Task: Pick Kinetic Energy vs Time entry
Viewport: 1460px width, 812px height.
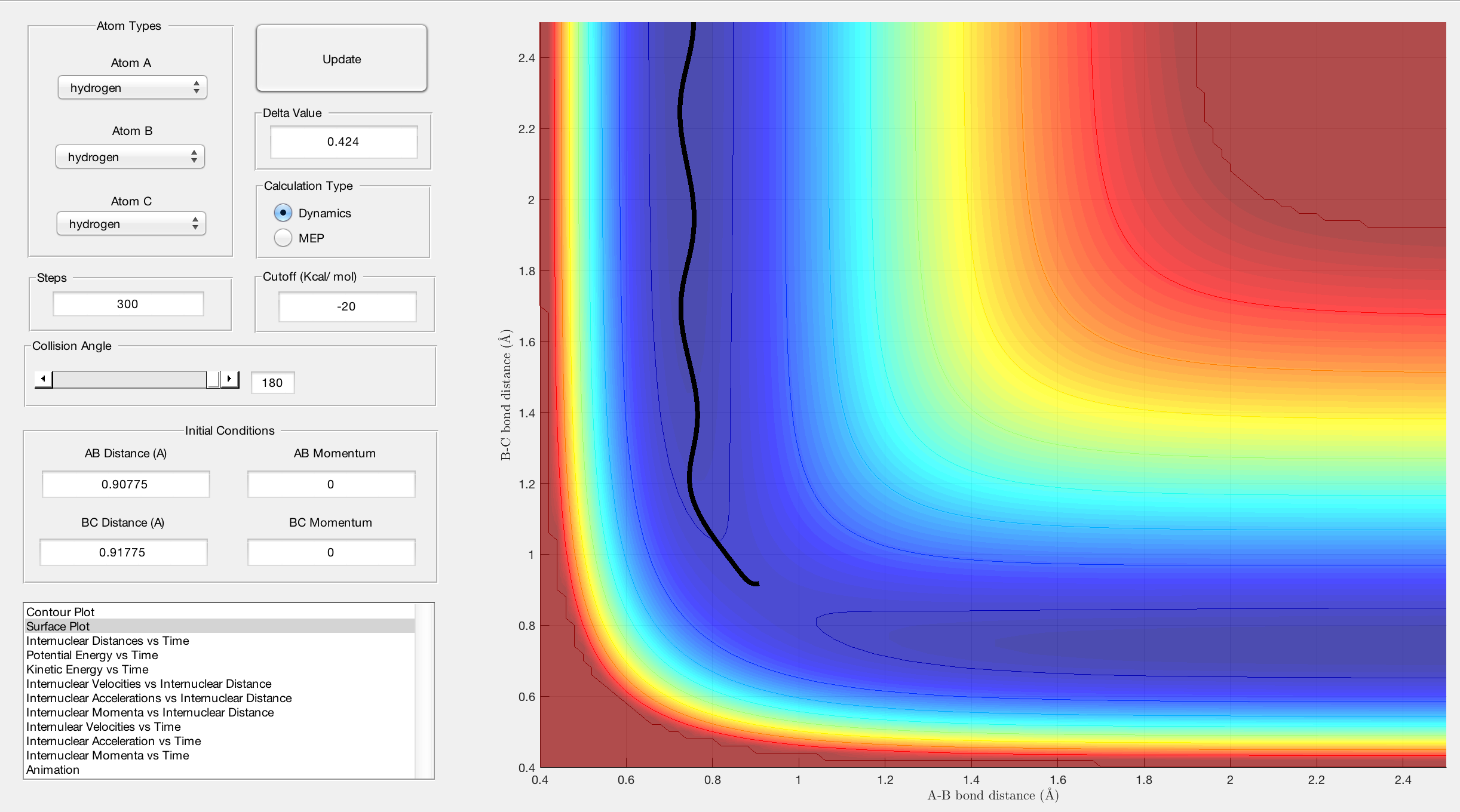Action: click(x=87, y=669)
